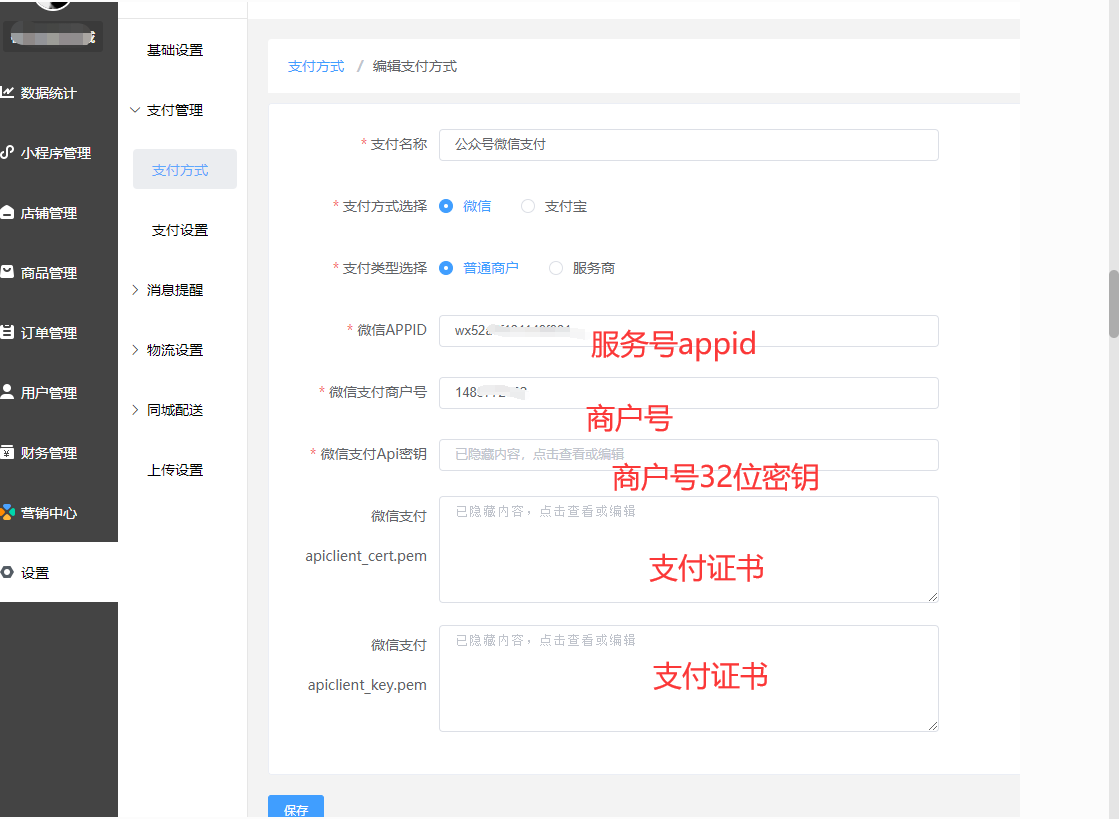Open 基础设置 in the settings menu
1119x819 pixels.
175,50
